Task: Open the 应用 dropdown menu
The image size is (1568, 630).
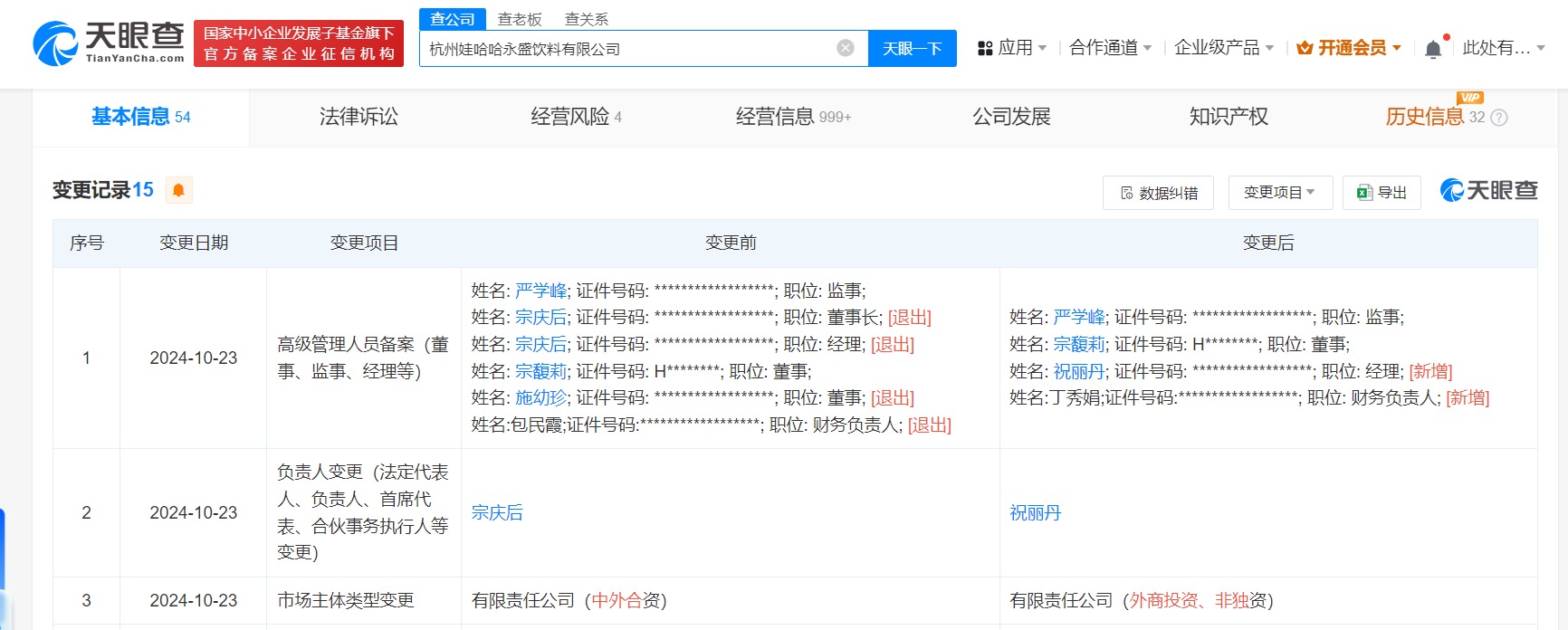Action: click(1012, 48)
